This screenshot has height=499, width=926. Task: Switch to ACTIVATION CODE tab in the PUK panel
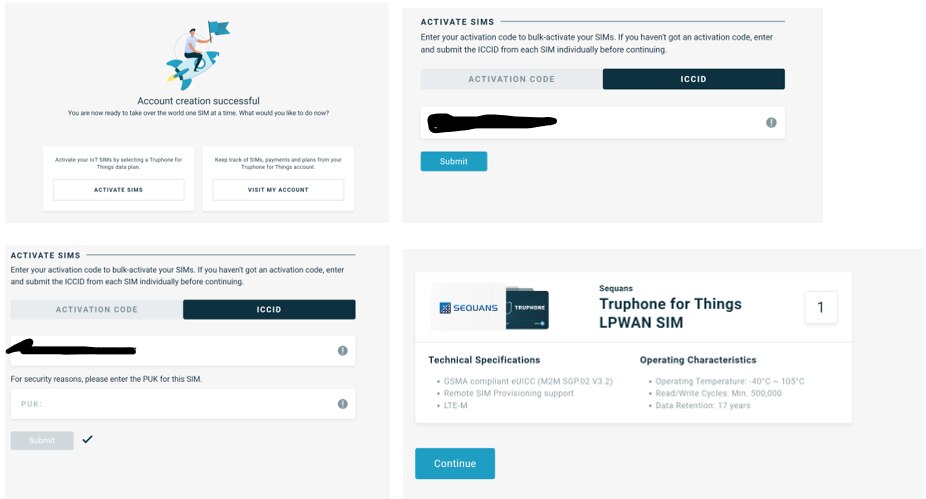click(97, 309)
